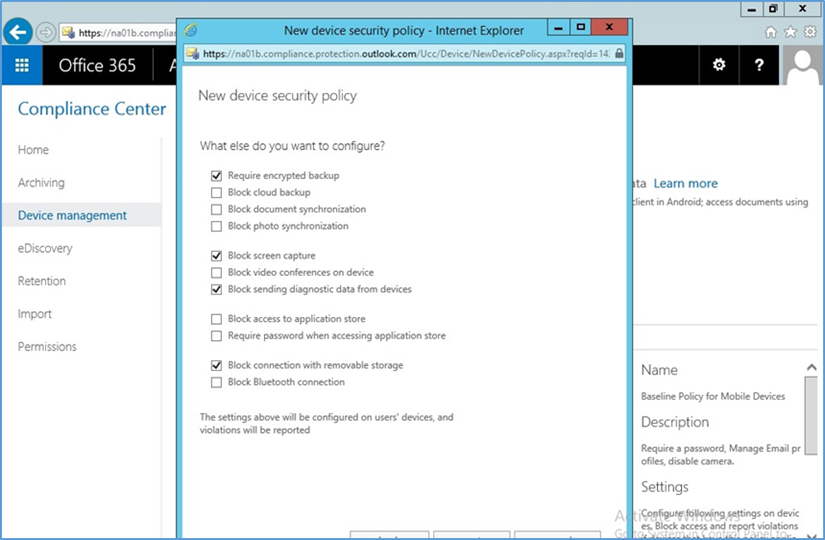Click the padlock security icon in popup address bar

619,54
